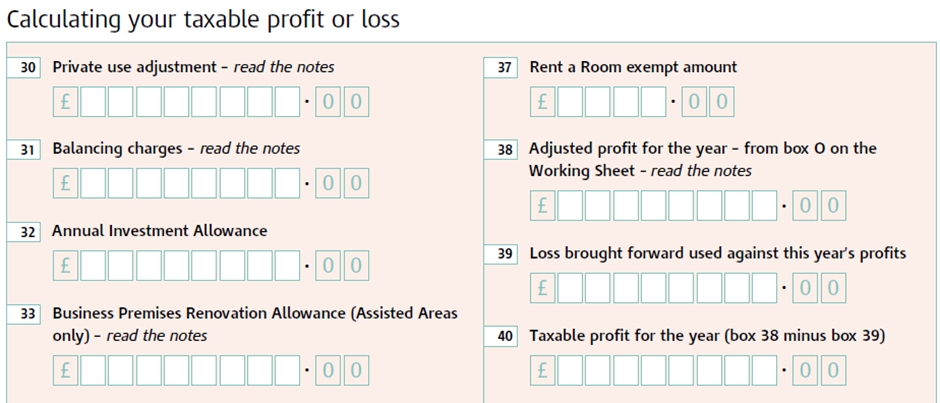Image resolution: width=940 pixels, height=403 pixels.
Task: Click the Balancing charges pounds entry field
Action: (190, 184)
